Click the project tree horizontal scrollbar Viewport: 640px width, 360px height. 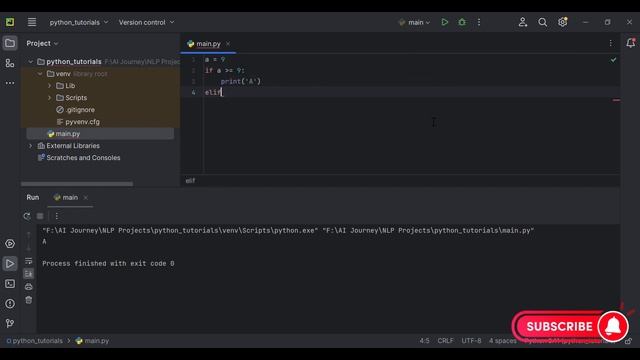tap(77, 184)
